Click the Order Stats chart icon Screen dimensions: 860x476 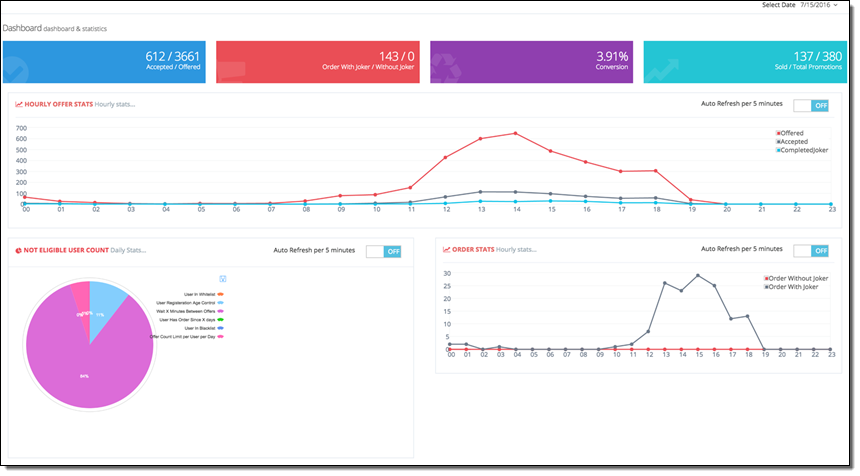[x=447, y=249]
